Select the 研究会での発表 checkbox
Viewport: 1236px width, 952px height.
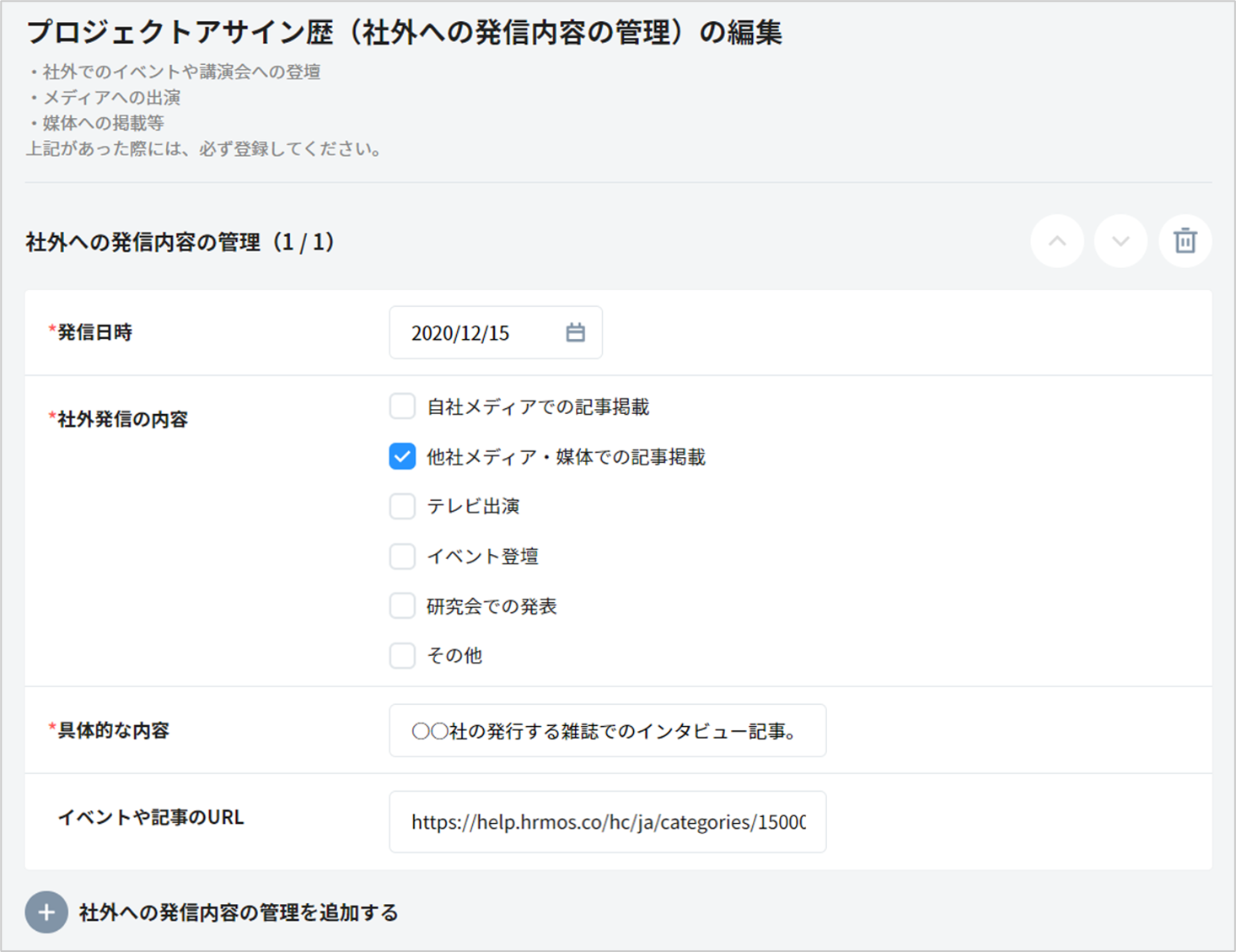click(x=402, y=605)
